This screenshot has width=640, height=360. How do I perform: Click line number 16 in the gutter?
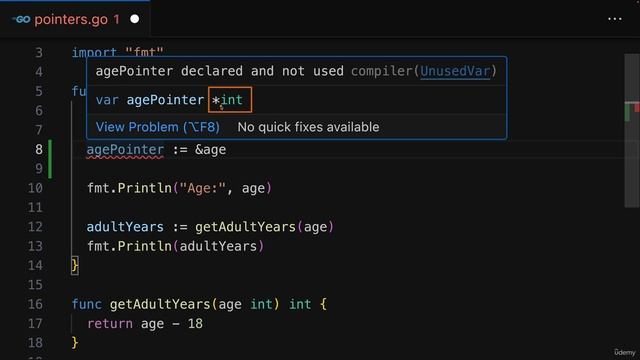coord(35,304)
